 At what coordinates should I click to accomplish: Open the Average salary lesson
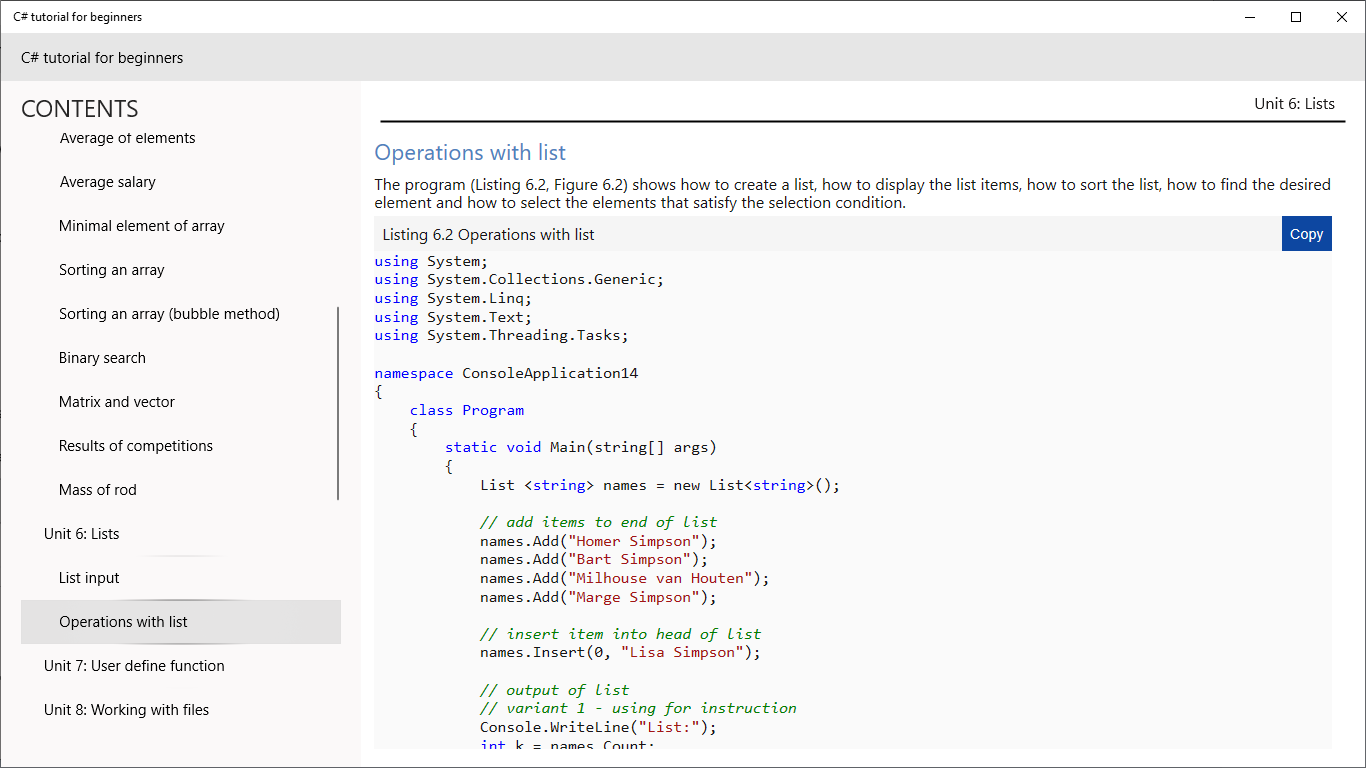click(x=107, y=182)
